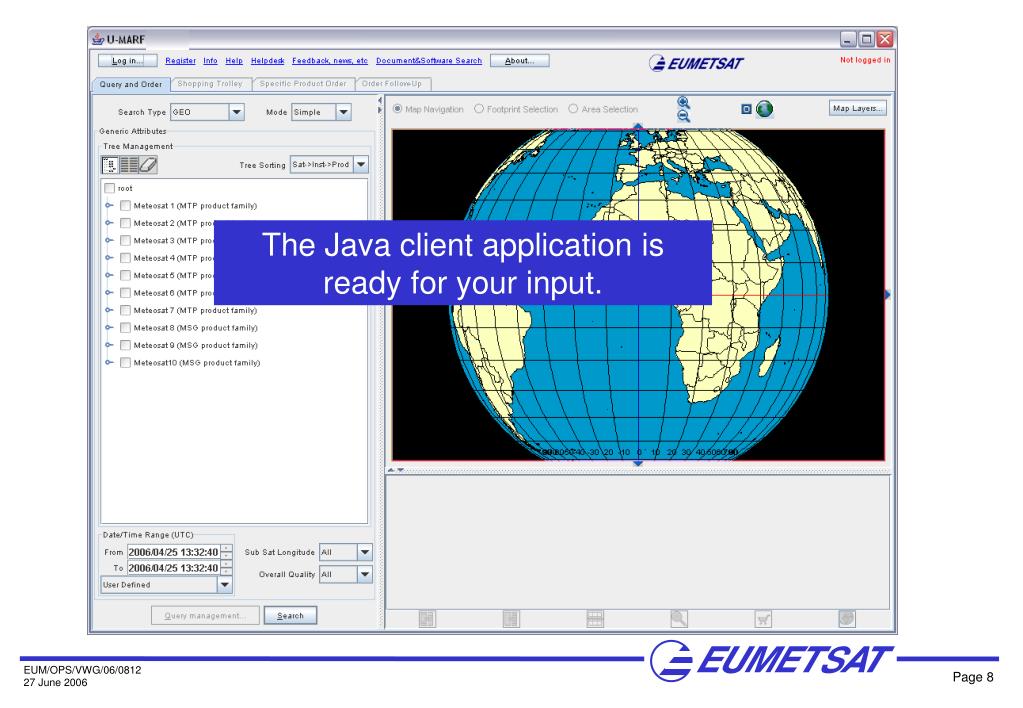Click the map zoom out magnifier icon
The width and height of the screenshot is (1023, 708).
[683, 116]
